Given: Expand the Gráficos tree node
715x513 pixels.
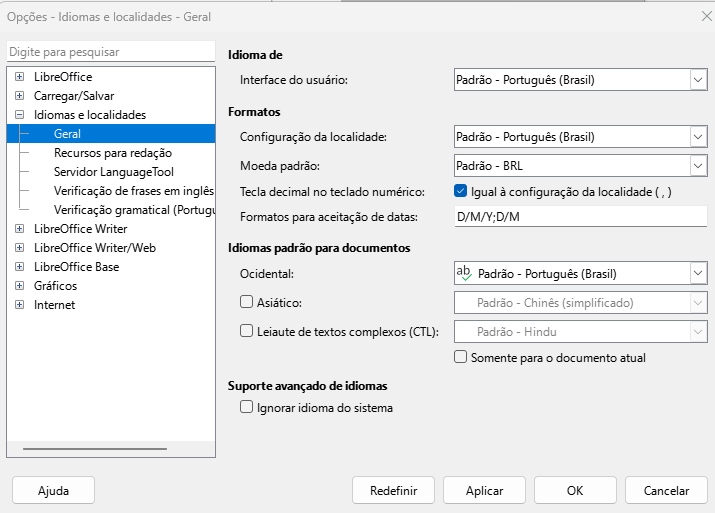Looking at the screenshot, I should pyautogui.click(x=19, y=286).
